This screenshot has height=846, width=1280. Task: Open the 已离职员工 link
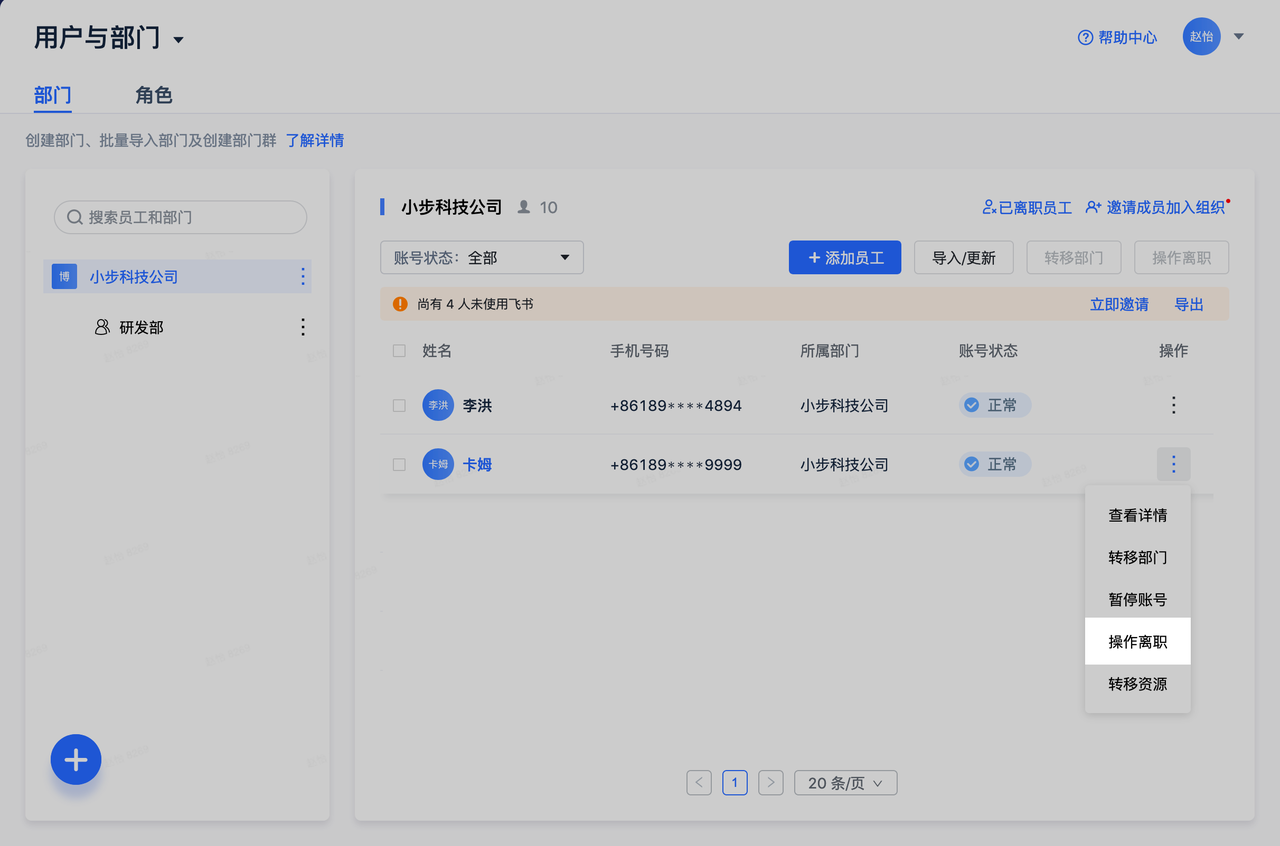click(x=1027, y=207)
